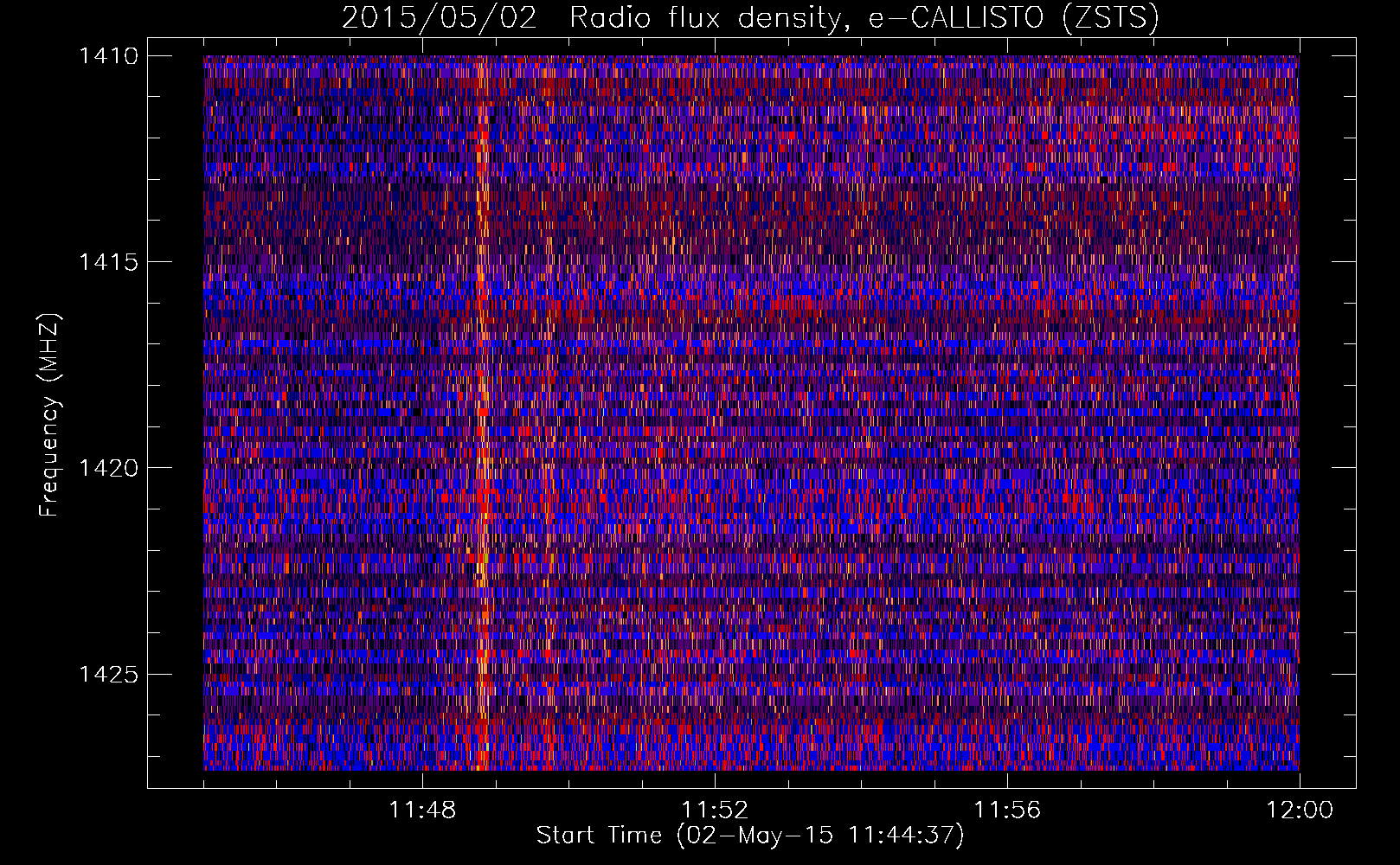Click the bright yellow vertical burst in the spectrogram

482,413
